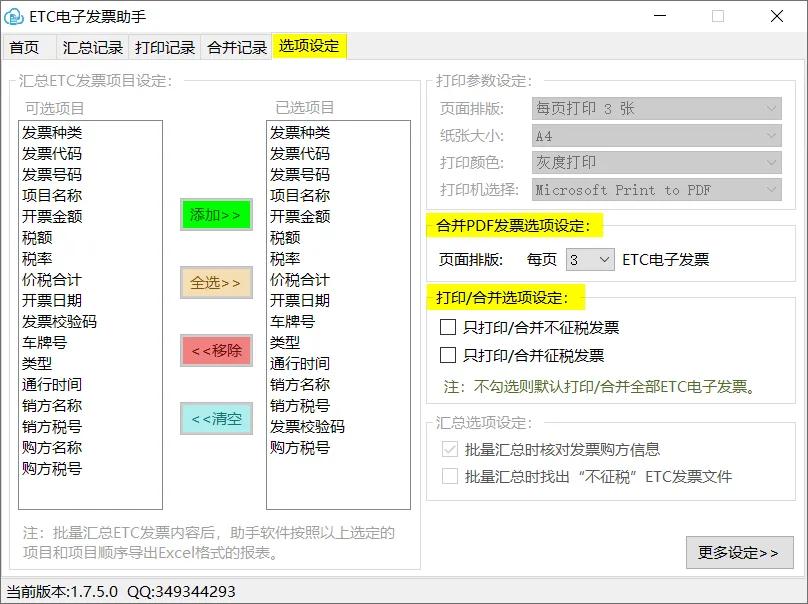
Task: Open the 打印记录 tab
Action: pyautogui.click(x=165, y=48)
